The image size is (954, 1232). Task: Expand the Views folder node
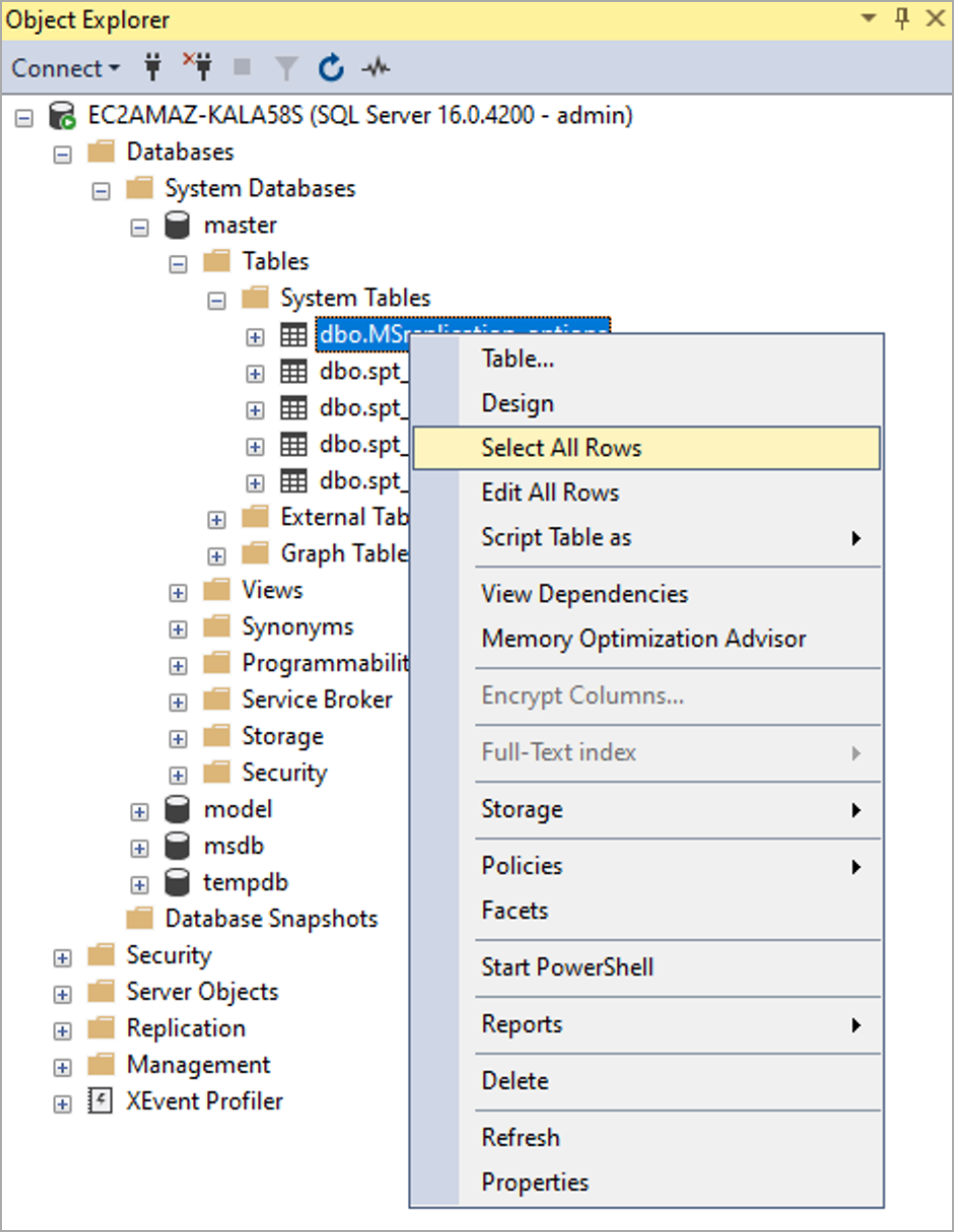(178, 592)
